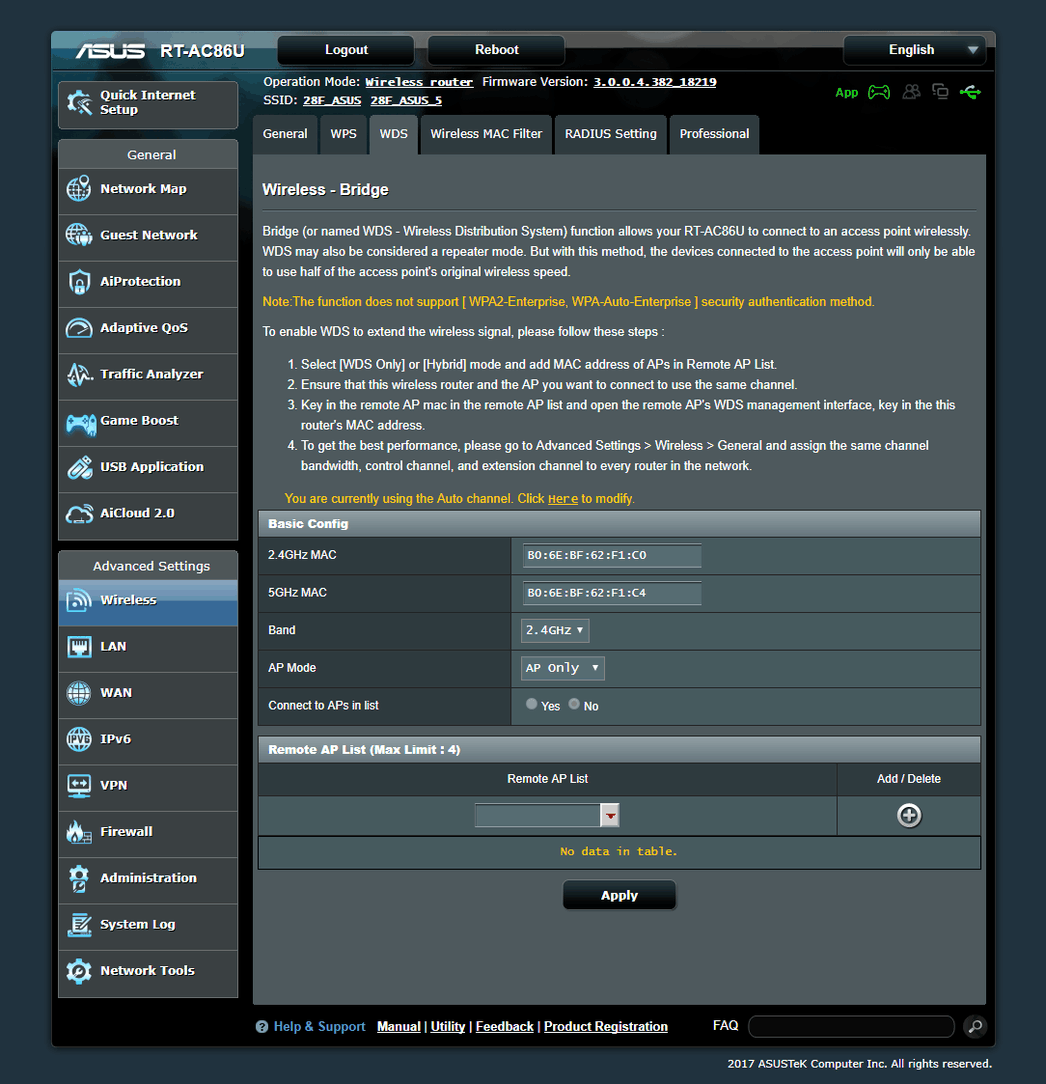Click the 28F_ASUS_5 SSID link

pos(406,101)
